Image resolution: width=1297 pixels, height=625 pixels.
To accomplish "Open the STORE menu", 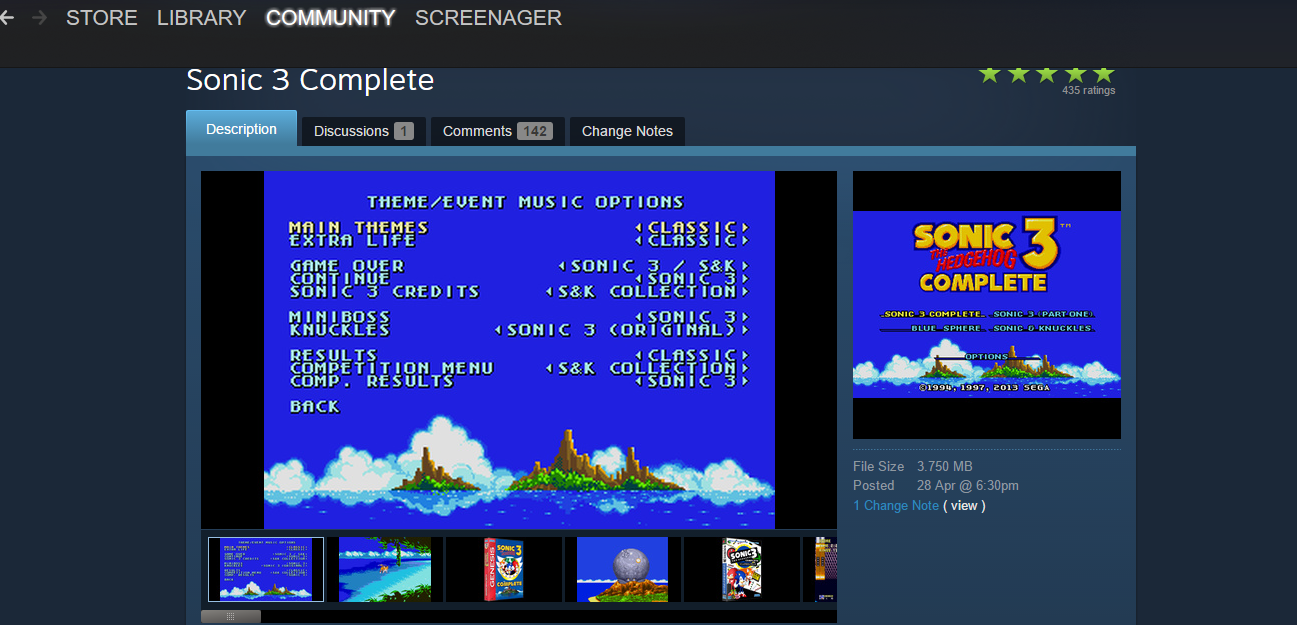I will click(102, 18).
